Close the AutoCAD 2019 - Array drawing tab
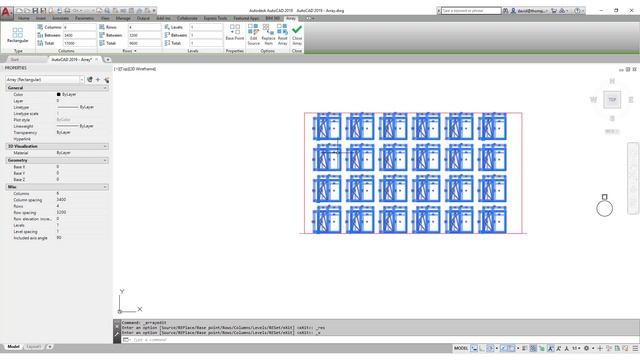640x360 pixels. [x=97, y=60]
